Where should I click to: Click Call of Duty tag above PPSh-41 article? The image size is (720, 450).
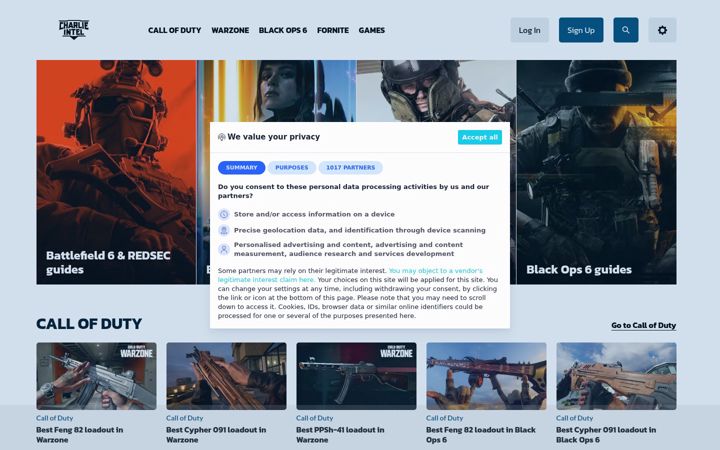pyautogui.click(x=315, y=418)
